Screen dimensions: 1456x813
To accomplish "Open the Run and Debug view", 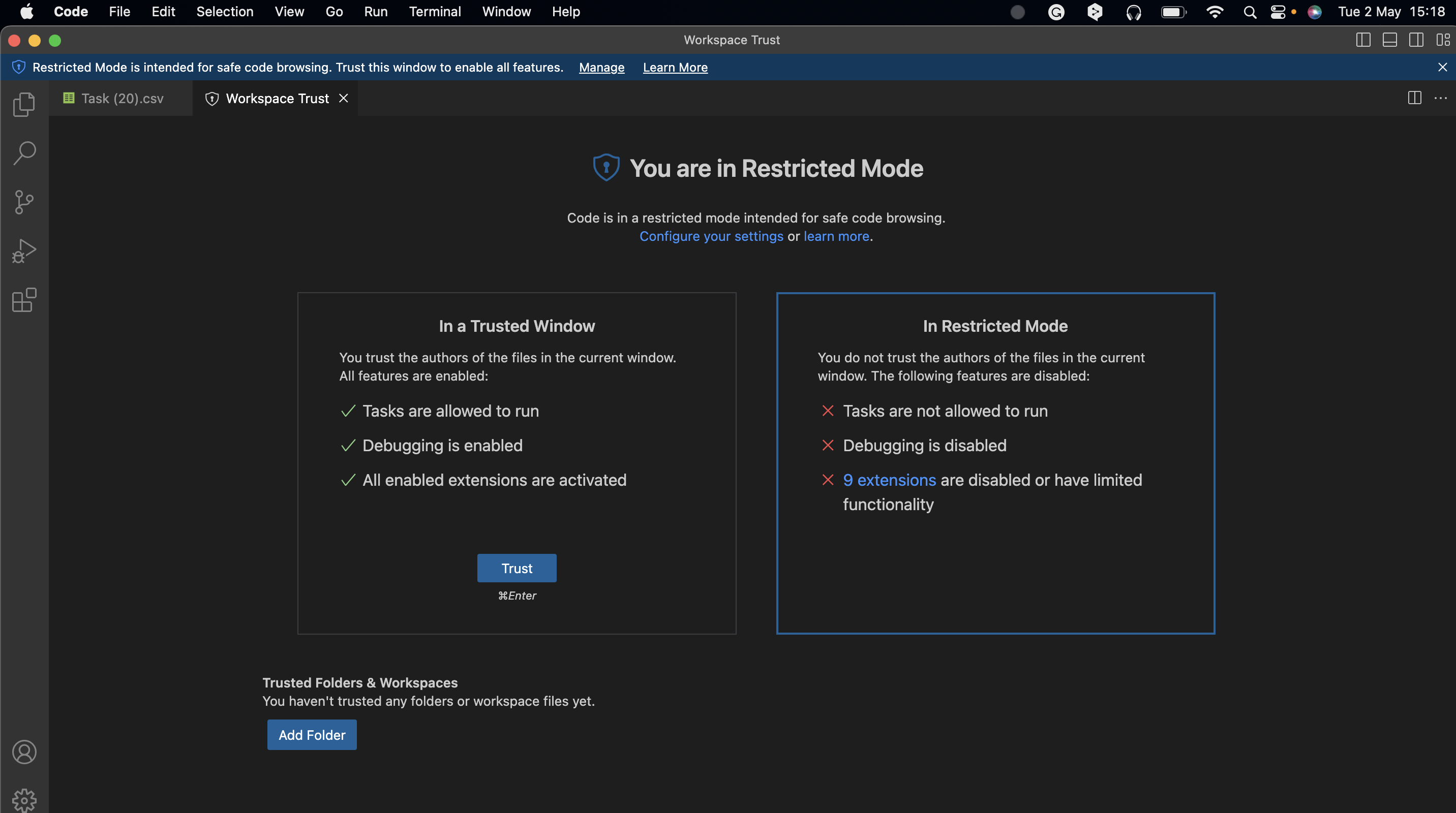I will (24, 251).
